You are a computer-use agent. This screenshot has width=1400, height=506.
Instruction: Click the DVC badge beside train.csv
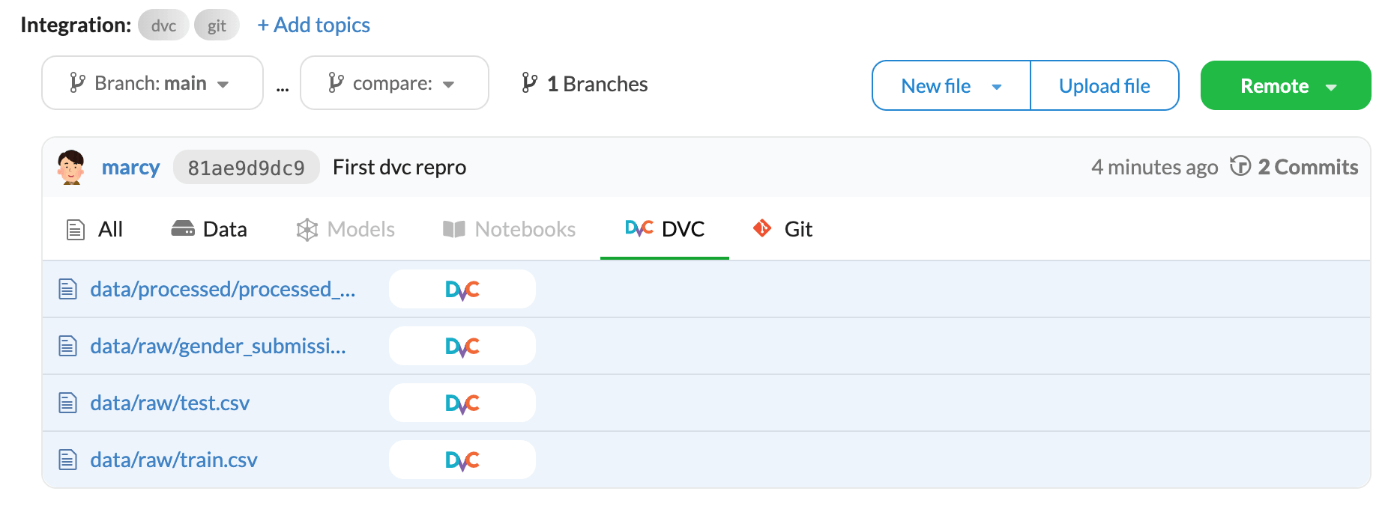point(462,460)
